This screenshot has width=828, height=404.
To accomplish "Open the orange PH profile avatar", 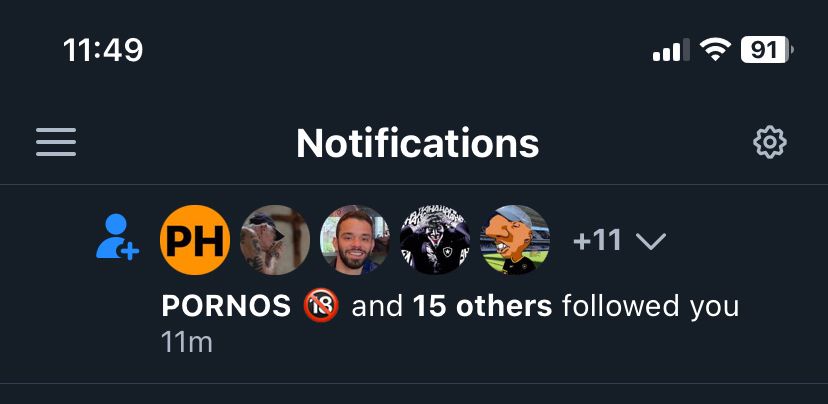I will click(x=195, y=240).
